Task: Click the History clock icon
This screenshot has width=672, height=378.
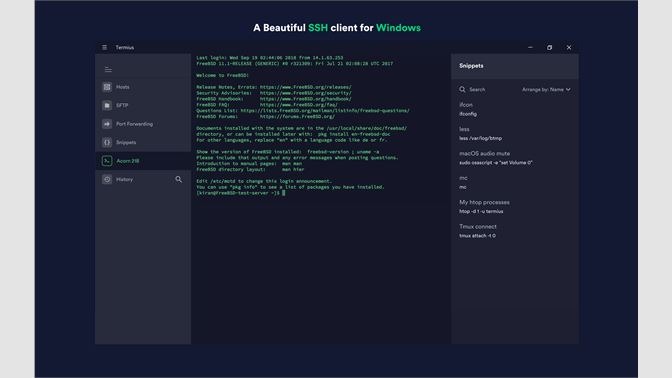Action: pyautogui.click(x=107, y=180)
